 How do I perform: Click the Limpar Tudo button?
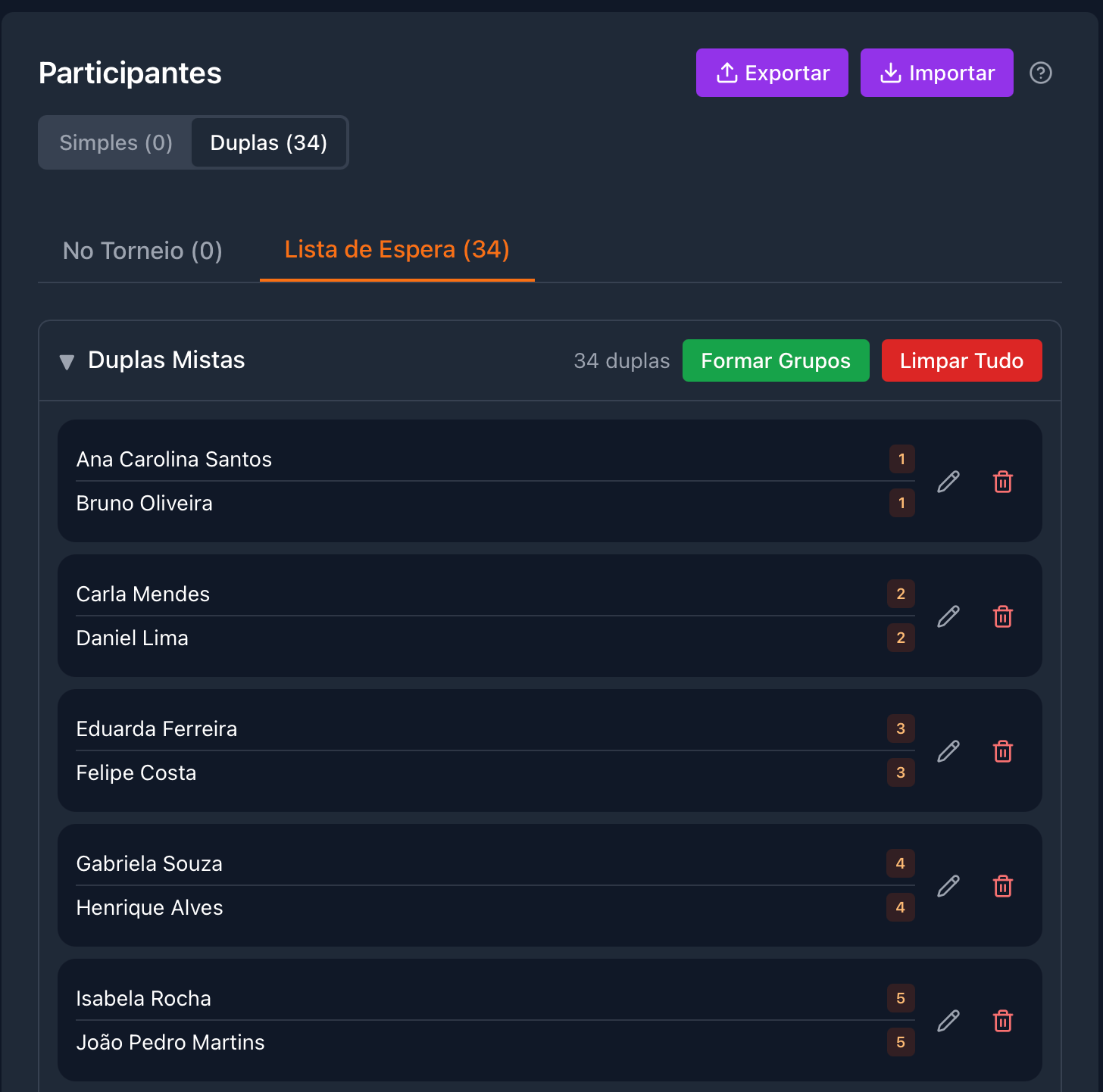tap(961, 360)
